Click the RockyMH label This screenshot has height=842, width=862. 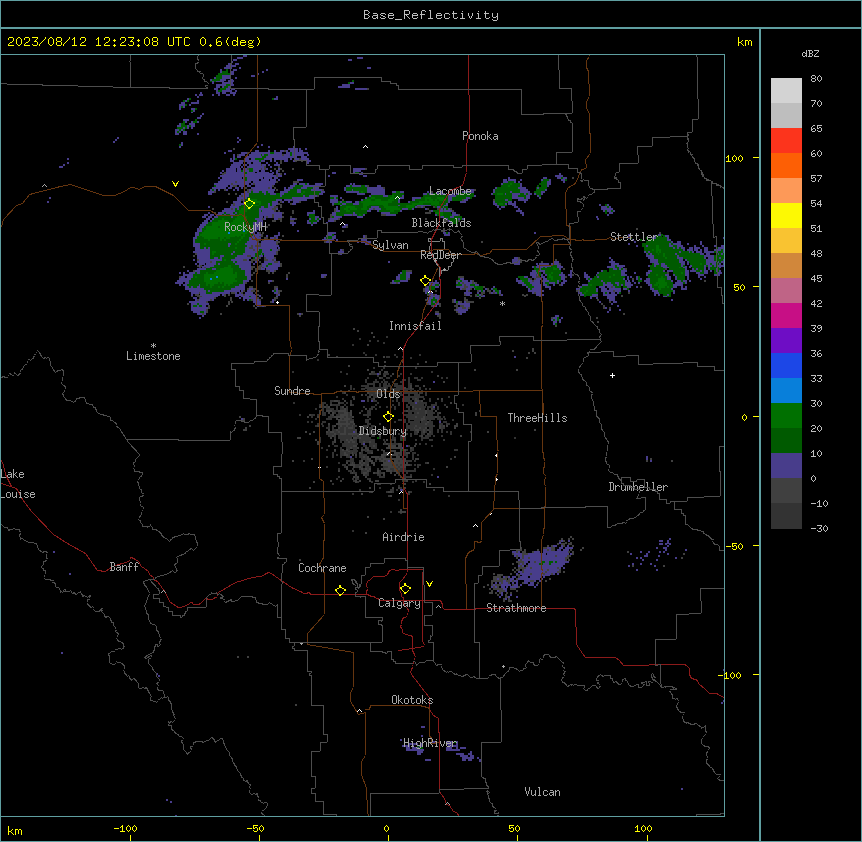point(245,227)
